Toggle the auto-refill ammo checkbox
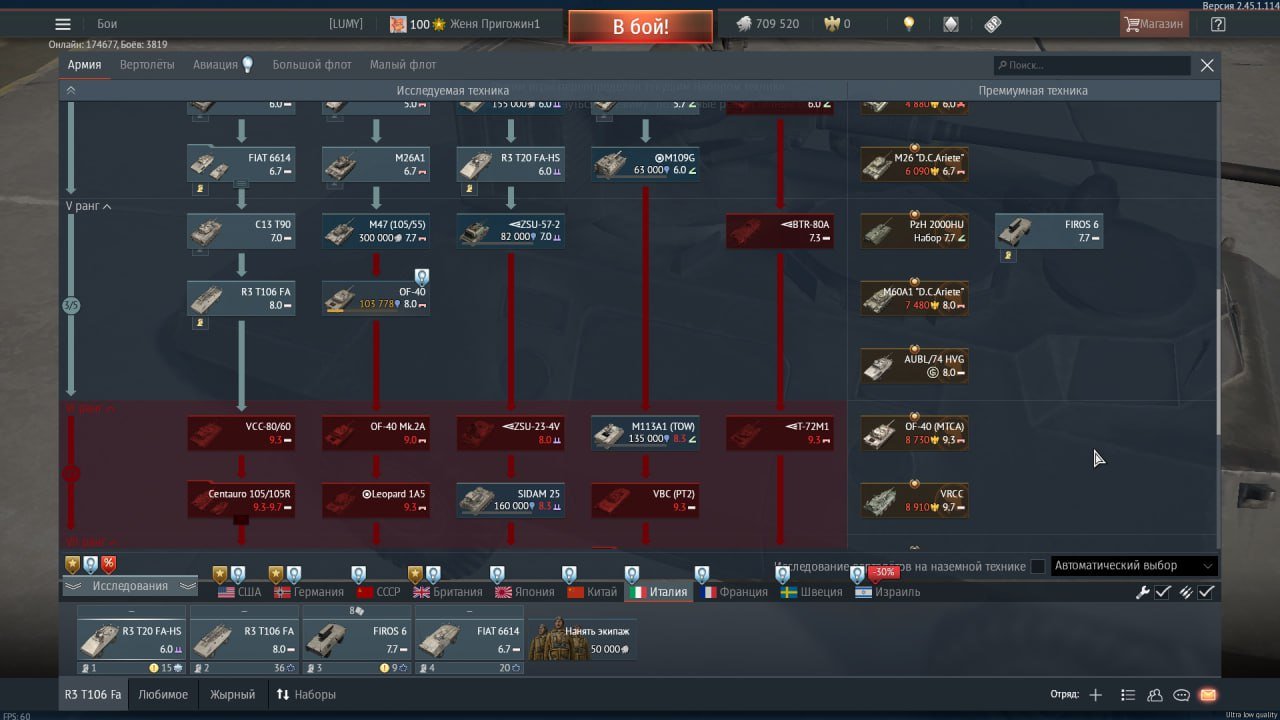Viewport: 1280px width, 720px height. coord(1207,592)
